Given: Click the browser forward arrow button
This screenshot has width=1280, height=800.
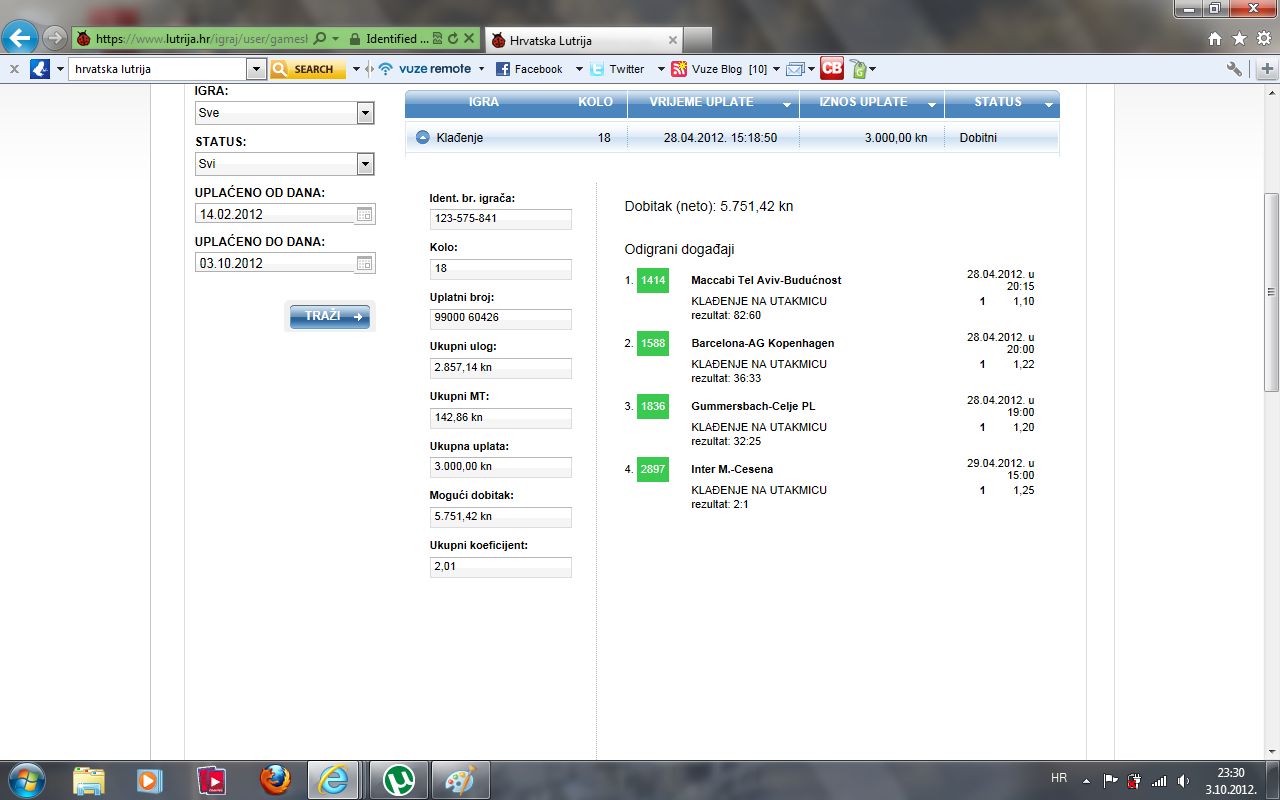Looking at the screenshot, I should [x=55, y=39].
